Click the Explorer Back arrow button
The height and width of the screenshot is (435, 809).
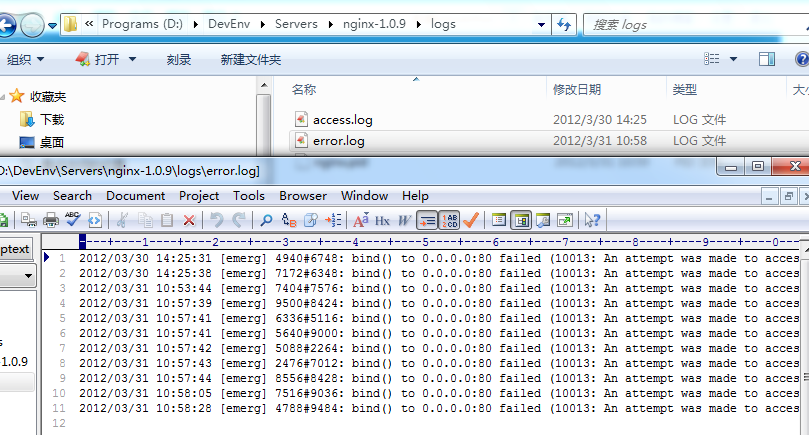(7, 25)
